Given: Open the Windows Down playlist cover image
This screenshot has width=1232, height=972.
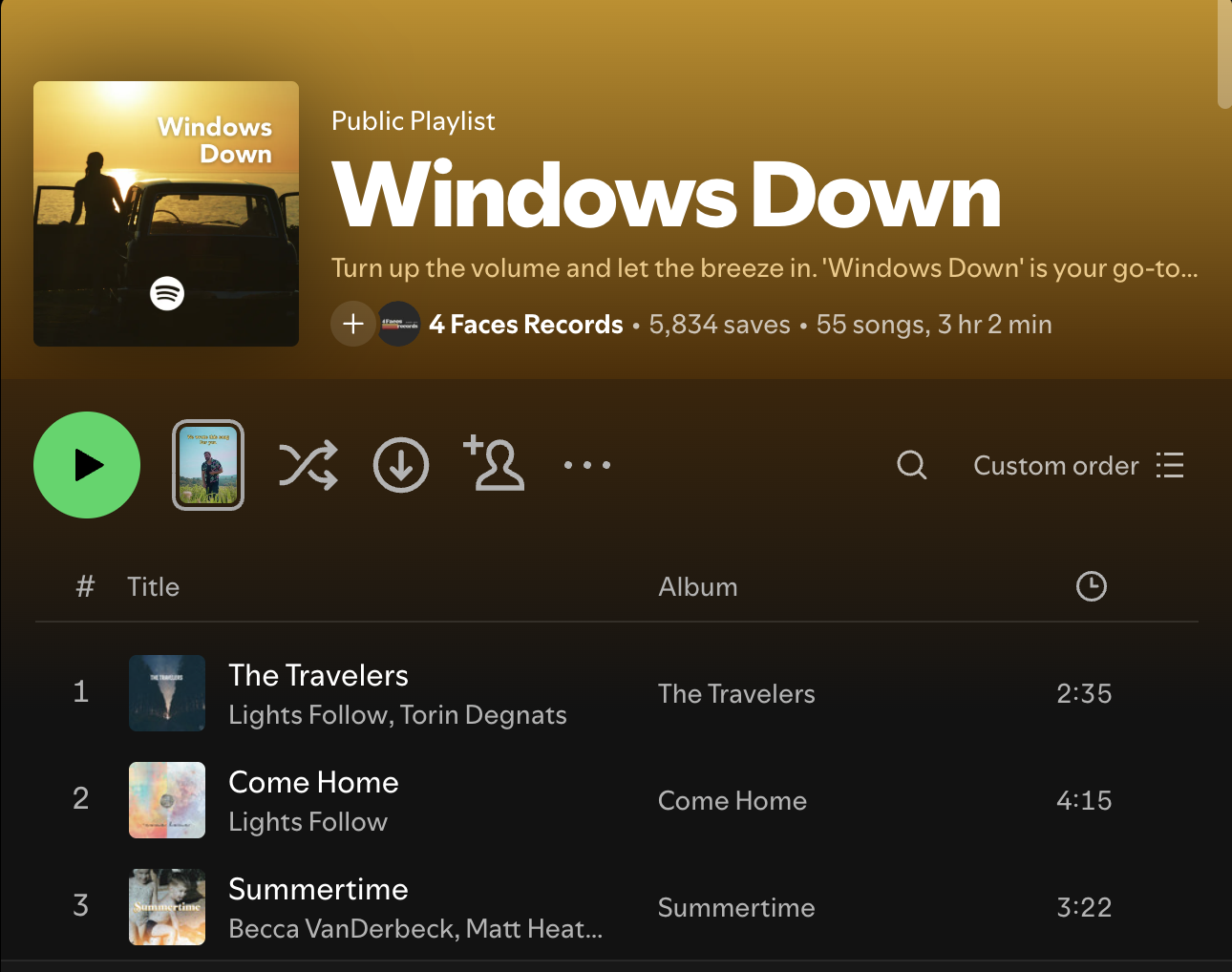Looking at the screenshot, I should 166,214.
